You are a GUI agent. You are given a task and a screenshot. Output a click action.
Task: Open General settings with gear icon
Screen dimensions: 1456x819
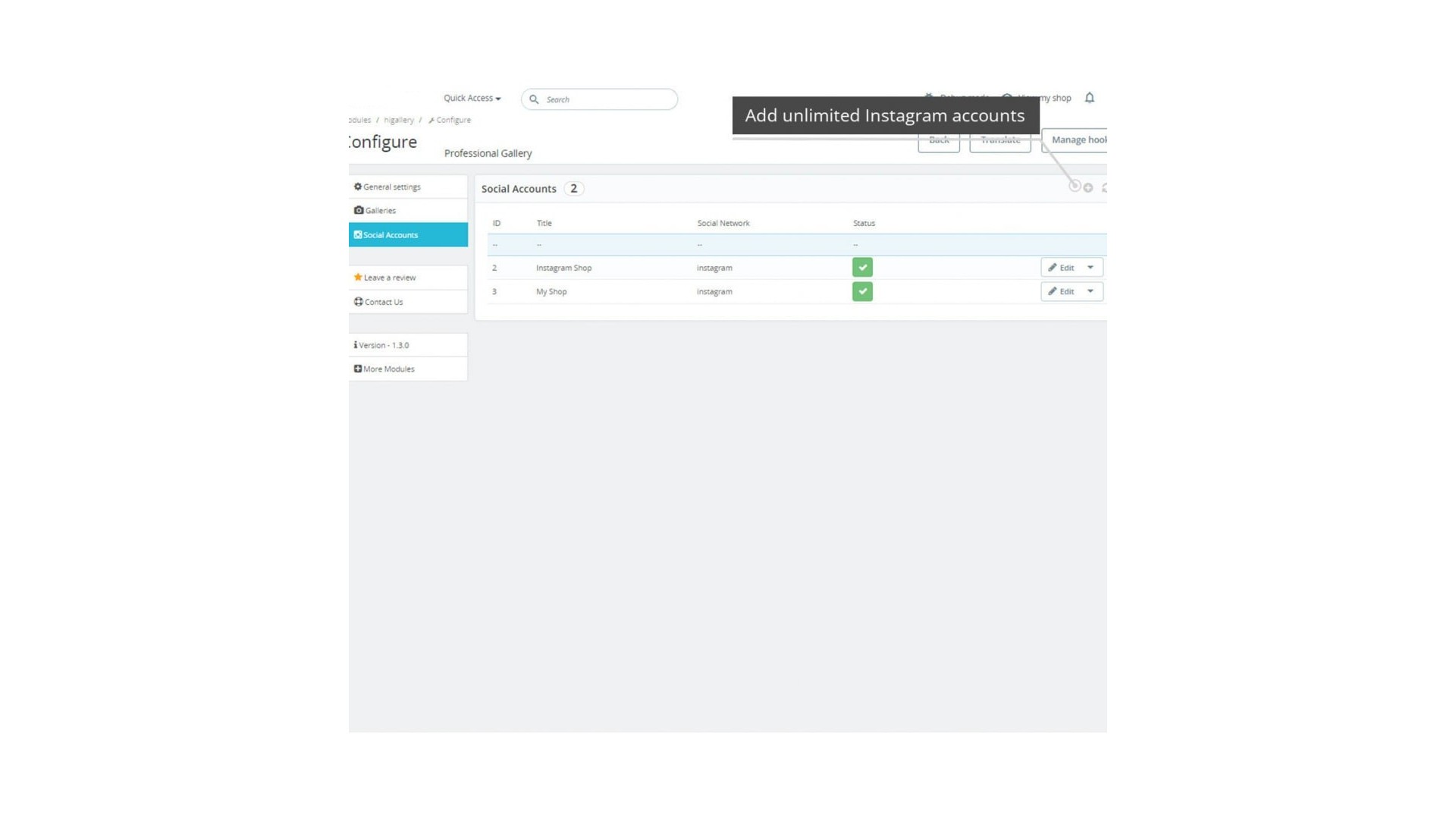point(388,187)
